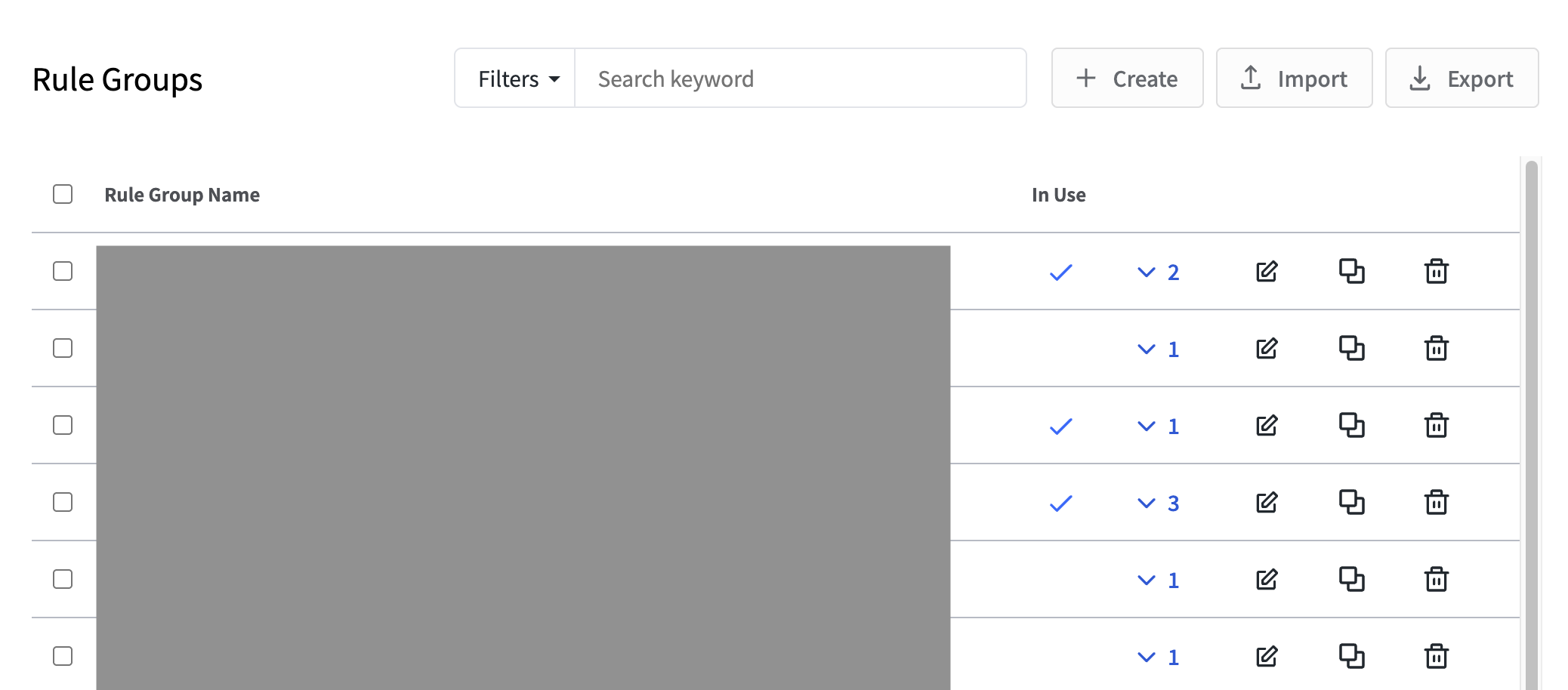The height and width of the screenshot is (690, 1568).
Task: Duplicate the rule group in the sixth row
Action: (1352, 657)
